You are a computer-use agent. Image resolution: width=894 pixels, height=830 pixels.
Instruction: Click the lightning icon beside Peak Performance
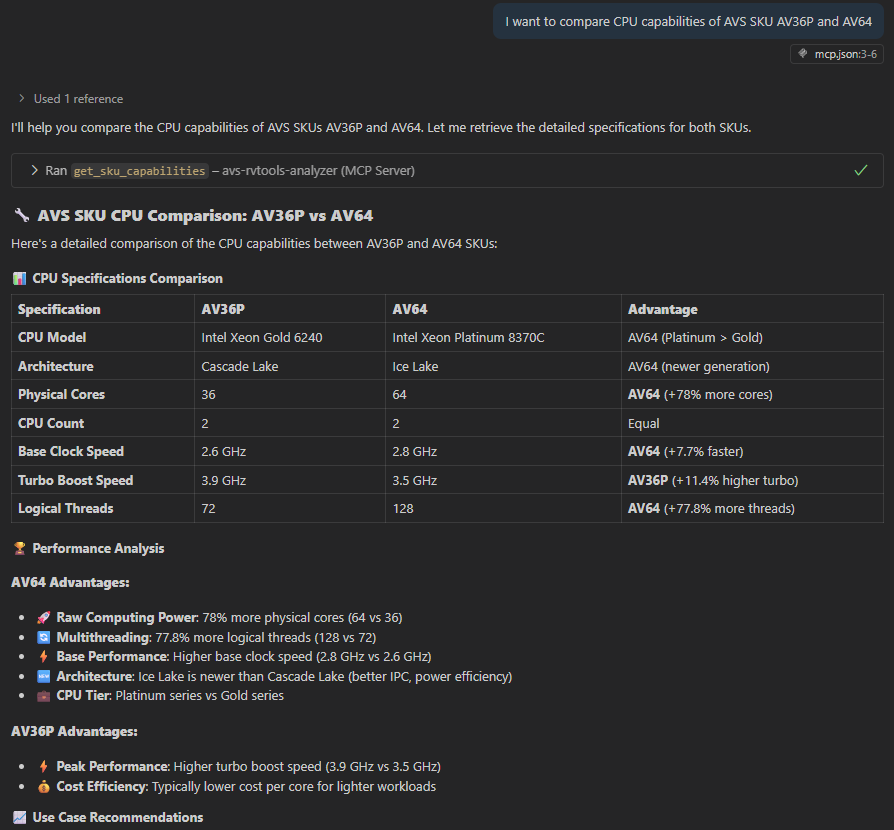point(43,766)
